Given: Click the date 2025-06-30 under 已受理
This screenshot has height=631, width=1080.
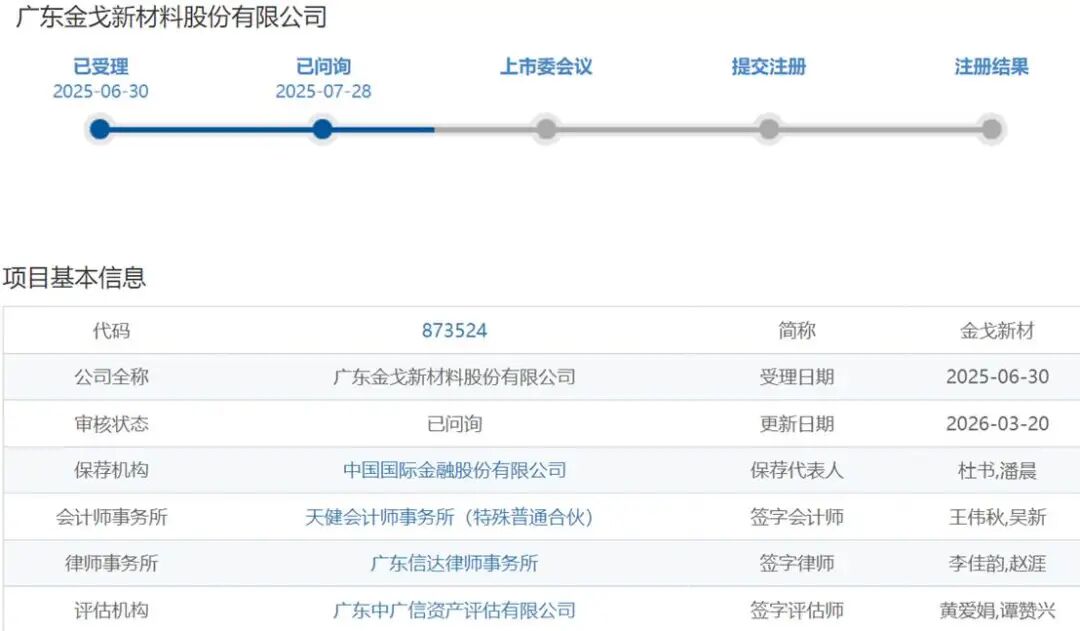Looking at the screenshot, I should point(101,92).
